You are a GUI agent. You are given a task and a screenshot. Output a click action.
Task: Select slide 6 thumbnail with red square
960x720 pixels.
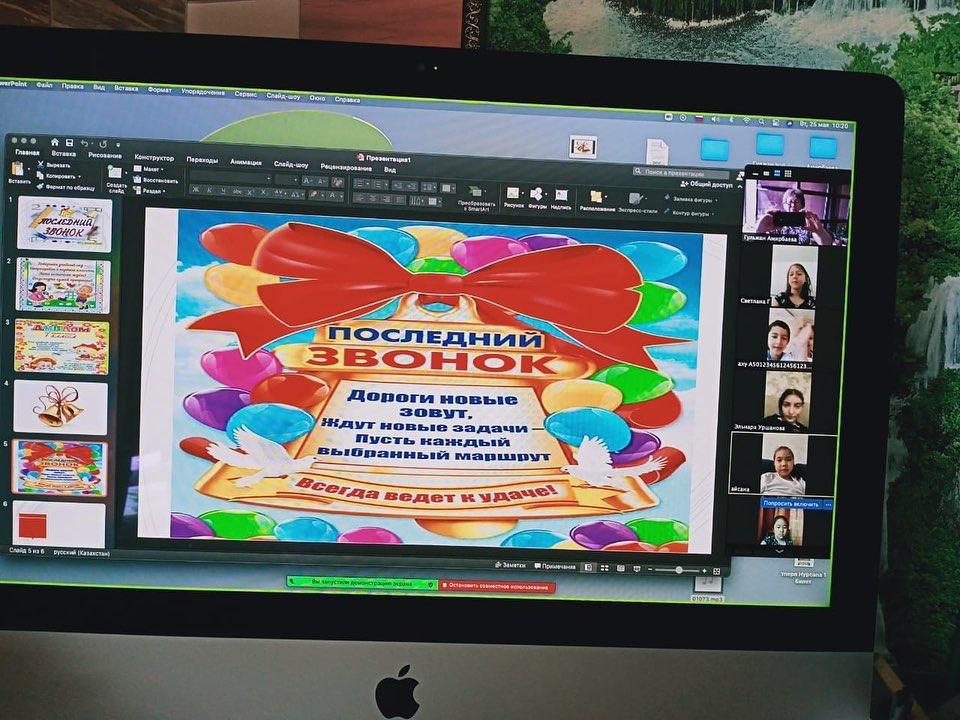(59, 525)
